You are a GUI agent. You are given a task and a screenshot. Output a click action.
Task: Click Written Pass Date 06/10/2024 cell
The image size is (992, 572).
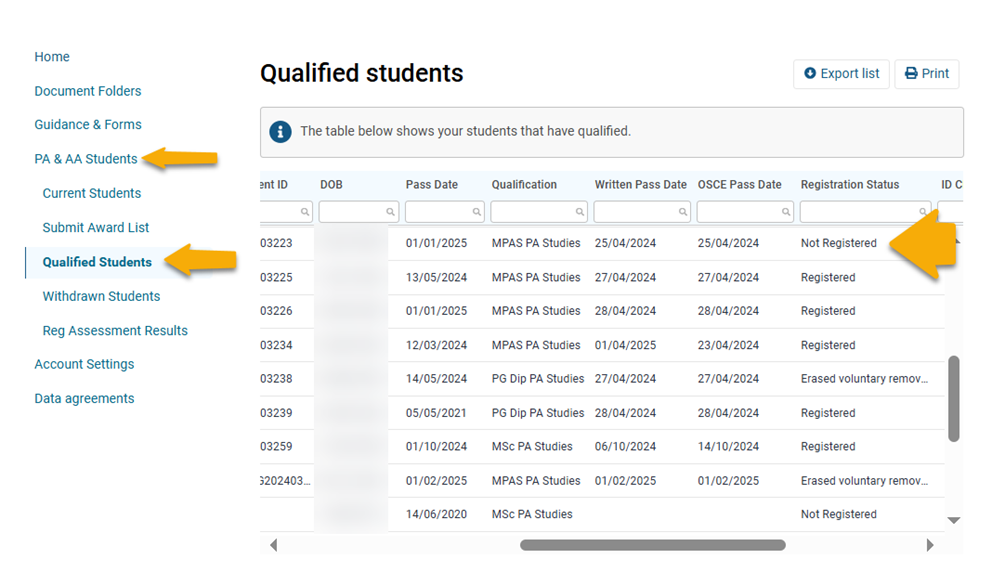click(625, 446)
